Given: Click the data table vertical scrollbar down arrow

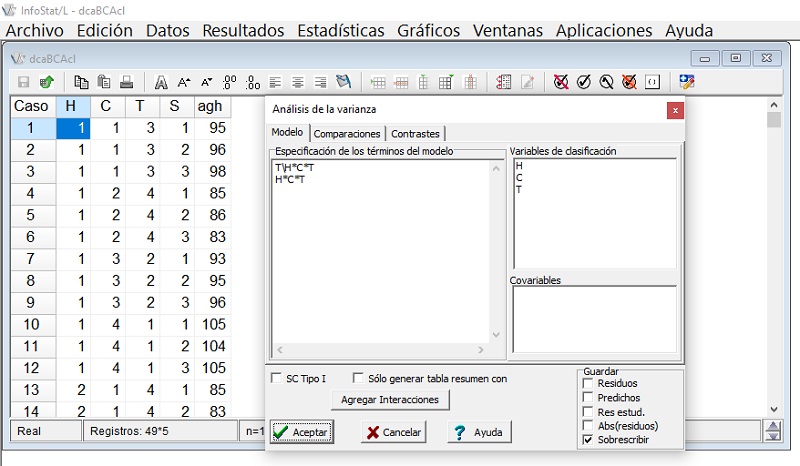Looking at the screenshot, I should [x=772, y=408].
